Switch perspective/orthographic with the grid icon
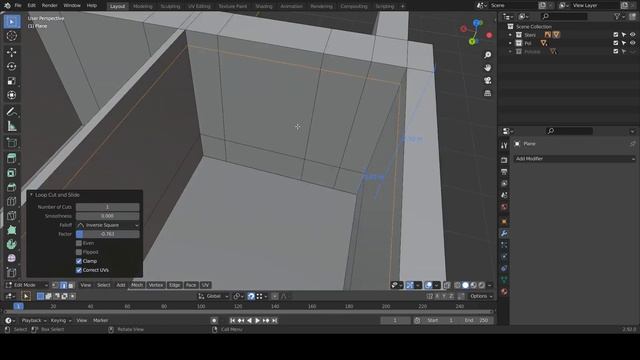The height and width of the screenshot is (360, 640). coord(487,93)
